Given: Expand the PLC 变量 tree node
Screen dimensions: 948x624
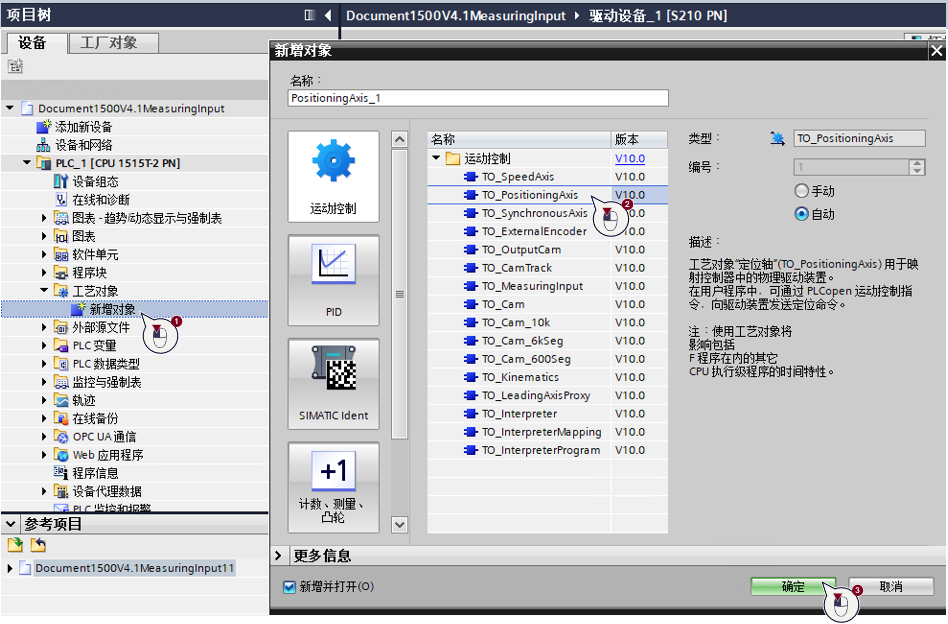Looking at the screenshot, I should point(44,345).
